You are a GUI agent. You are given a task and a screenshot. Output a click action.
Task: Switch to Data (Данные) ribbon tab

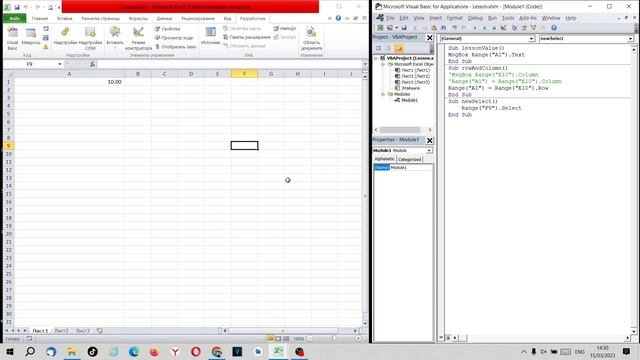164,18
